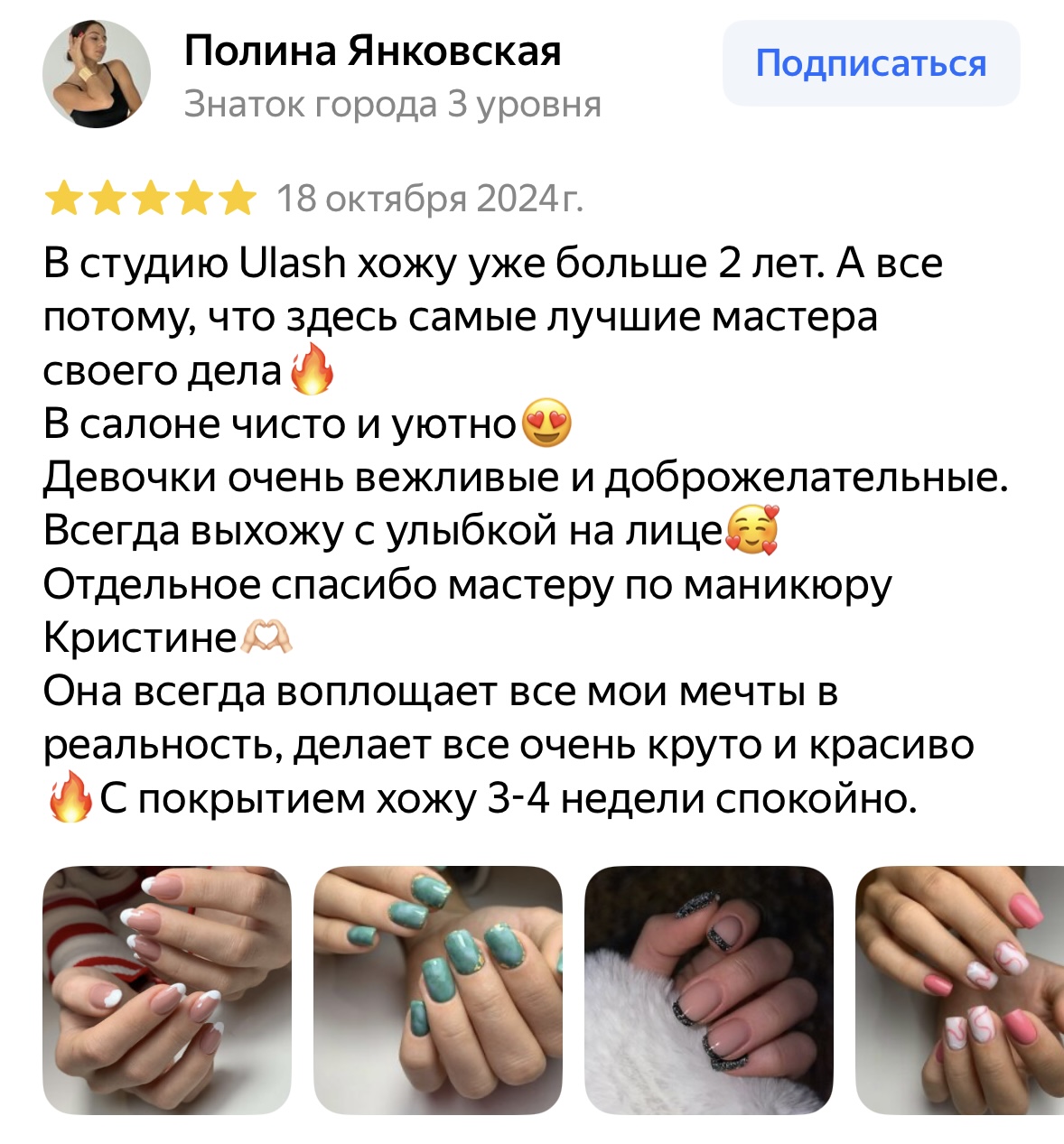The image size is (1064, 1144).
Task: Open the black glitter tip nails photo
Action: (x=709, y=990)
